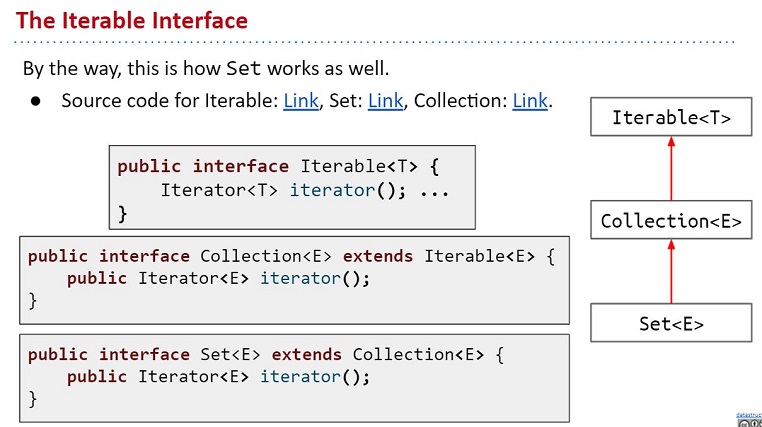Click the Collection<E> interface code block
The image size is (762, 427).
tap(294, 279)
